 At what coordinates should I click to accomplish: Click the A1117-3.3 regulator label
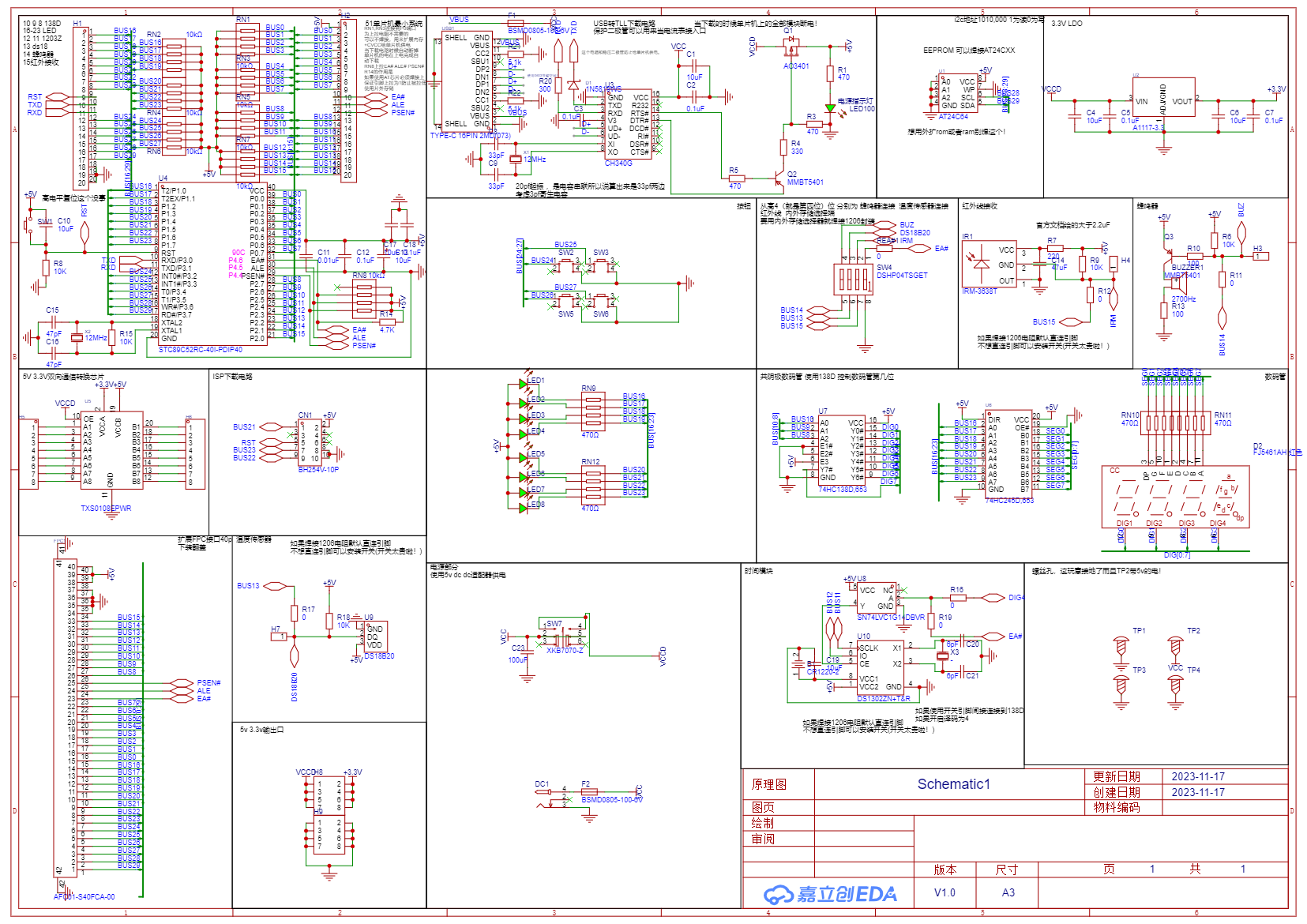(x=1149, y=127)
